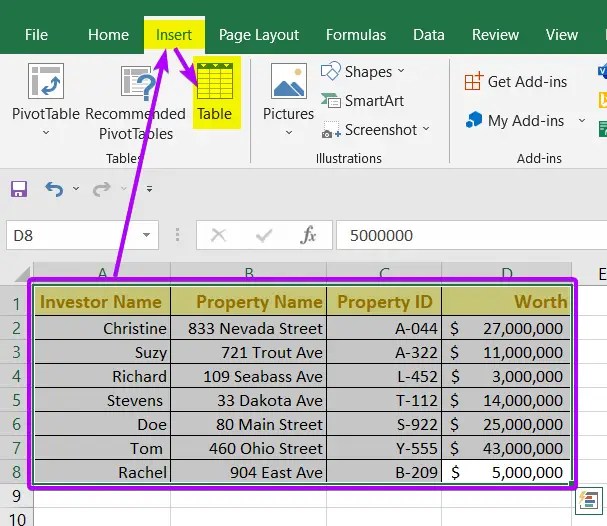Select cell with ID A-322
The height and width of the screenshot is (526, 607).
(x=384, y=352)
